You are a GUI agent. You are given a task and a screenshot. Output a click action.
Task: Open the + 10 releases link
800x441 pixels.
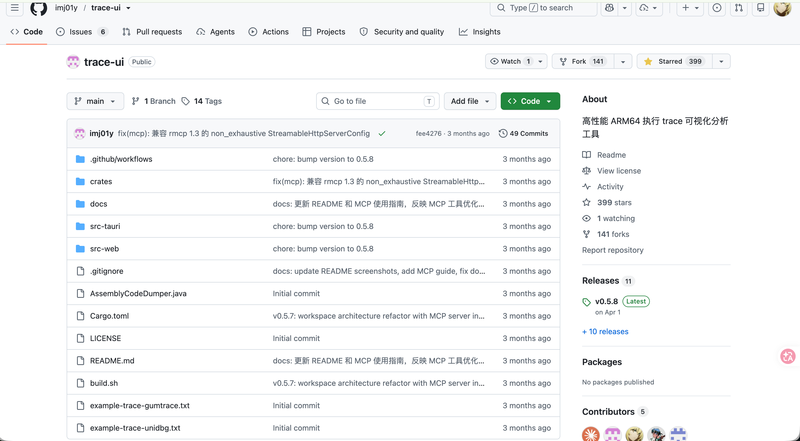(x=605, y=331)
